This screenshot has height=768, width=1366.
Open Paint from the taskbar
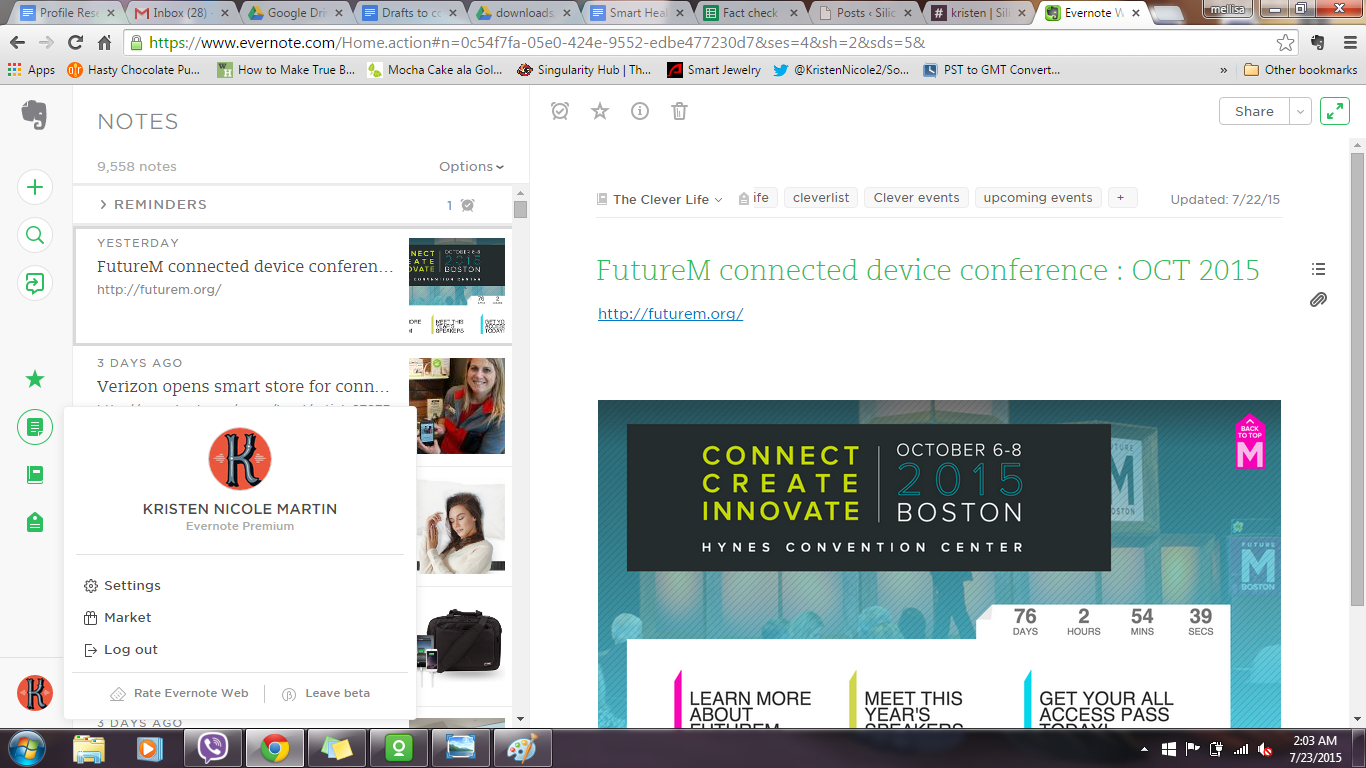tap(522, 748)
